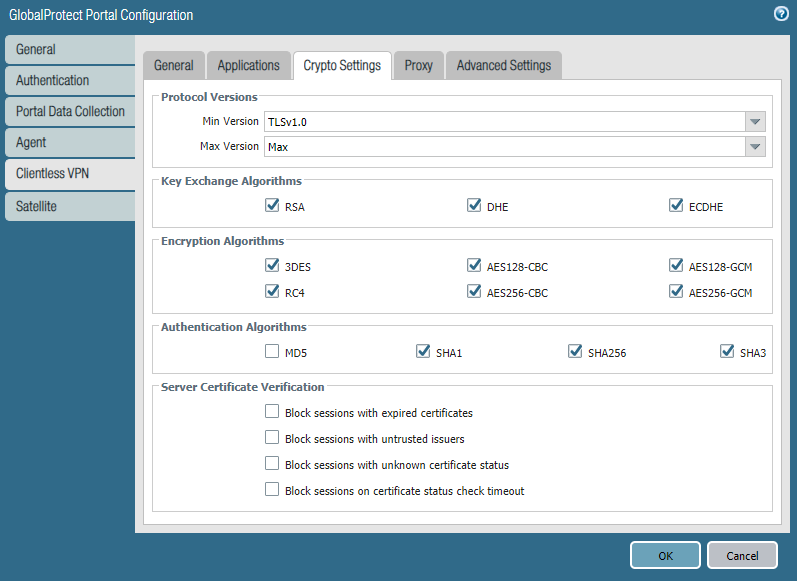The height and width of the screenshot is (581, 797).
Task: Uncheck the RSA key exchange checkbox
Action: [x=272, y=206]
